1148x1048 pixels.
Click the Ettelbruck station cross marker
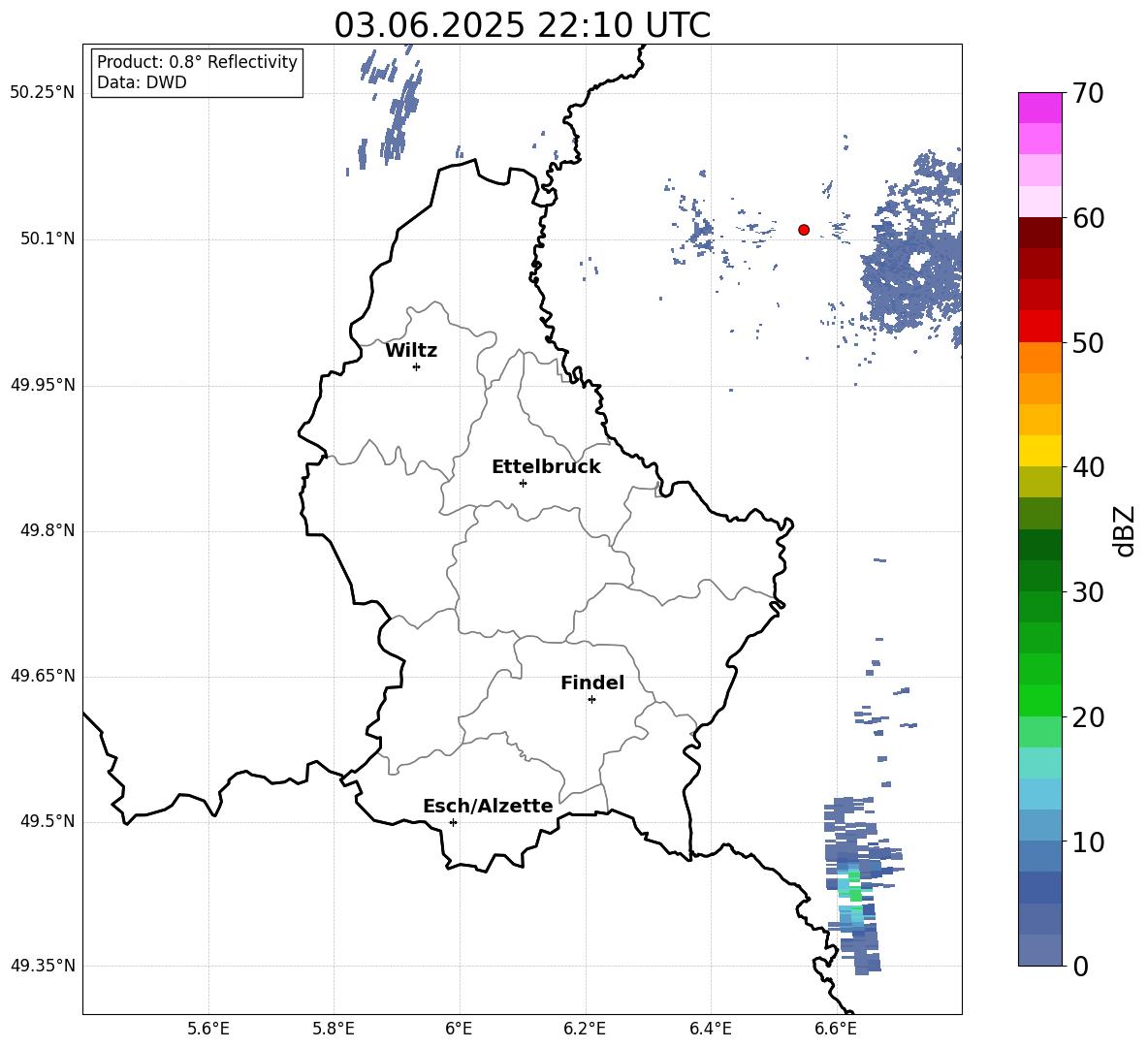523,483
